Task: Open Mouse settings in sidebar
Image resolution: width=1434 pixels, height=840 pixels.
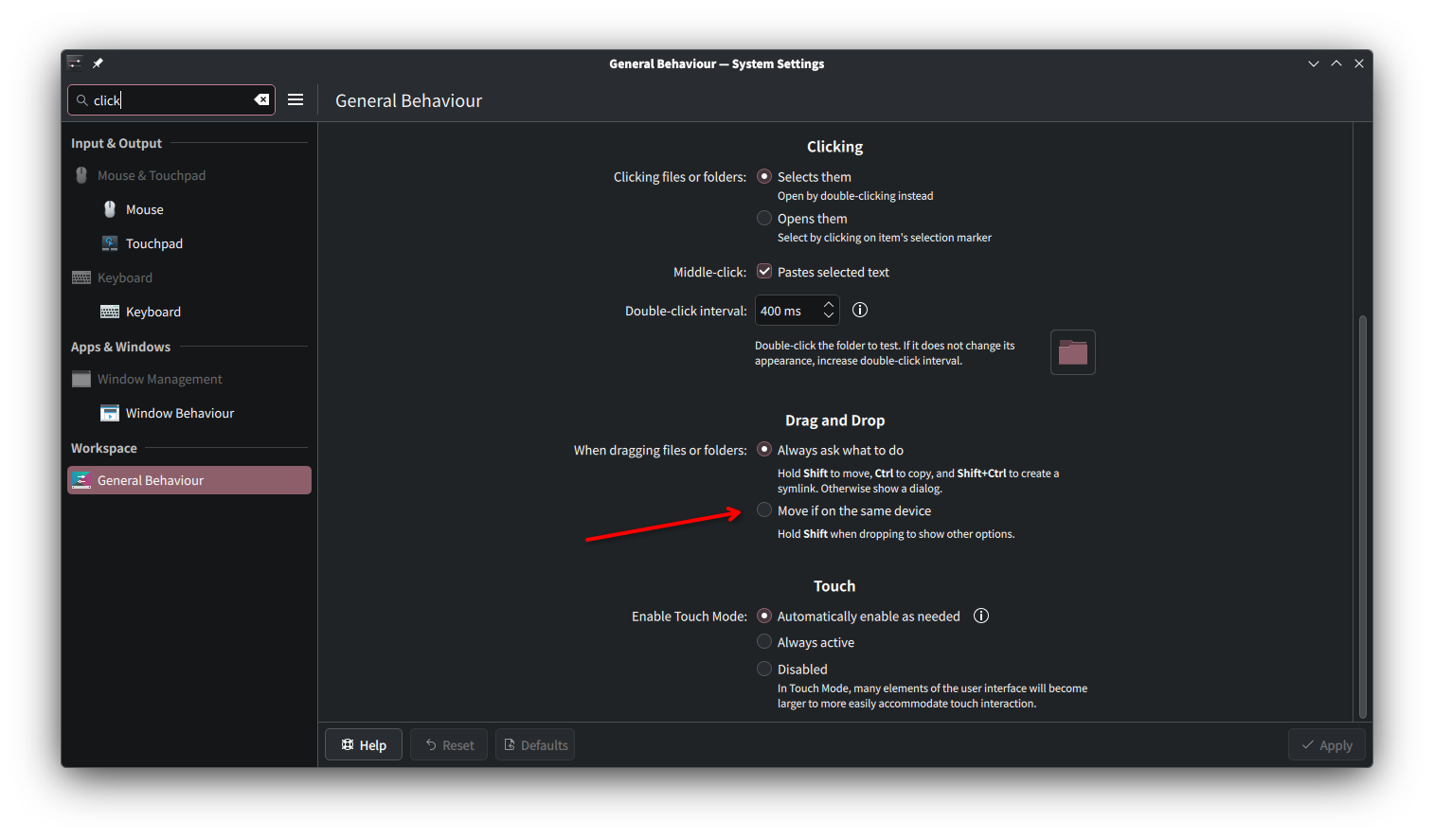Action: coord(189,209)
